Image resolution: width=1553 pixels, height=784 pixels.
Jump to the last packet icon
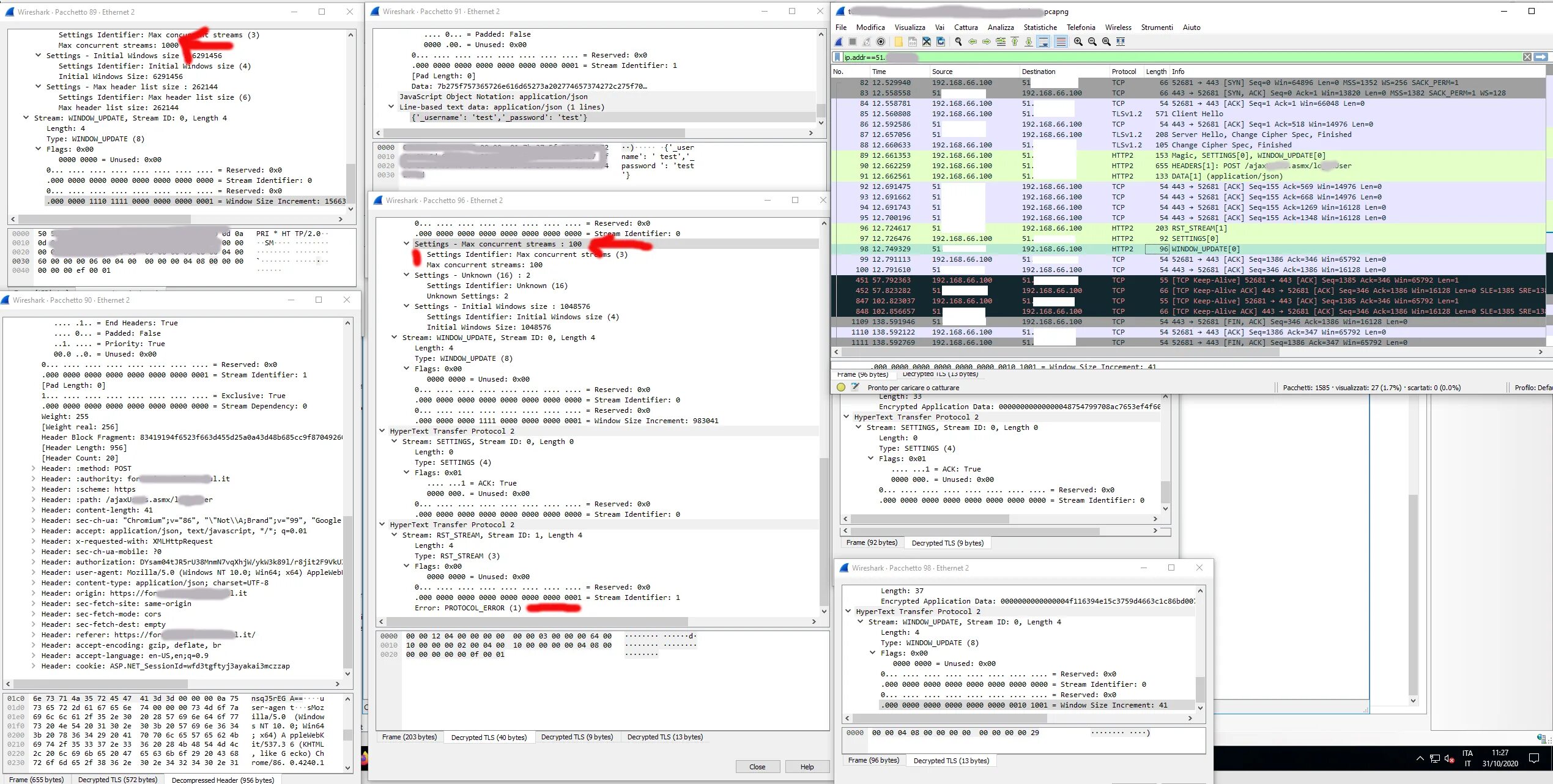1029,42
